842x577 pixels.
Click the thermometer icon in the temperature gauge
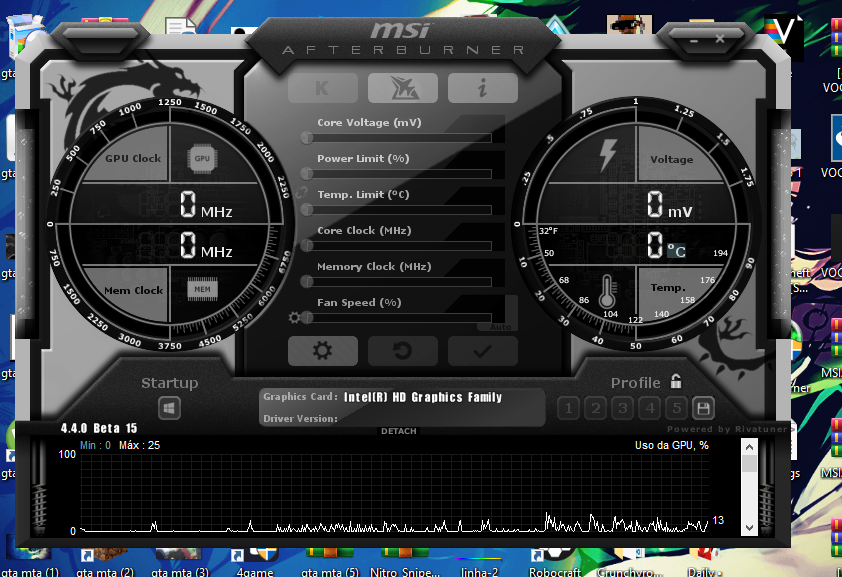click(x=607, y=291)
